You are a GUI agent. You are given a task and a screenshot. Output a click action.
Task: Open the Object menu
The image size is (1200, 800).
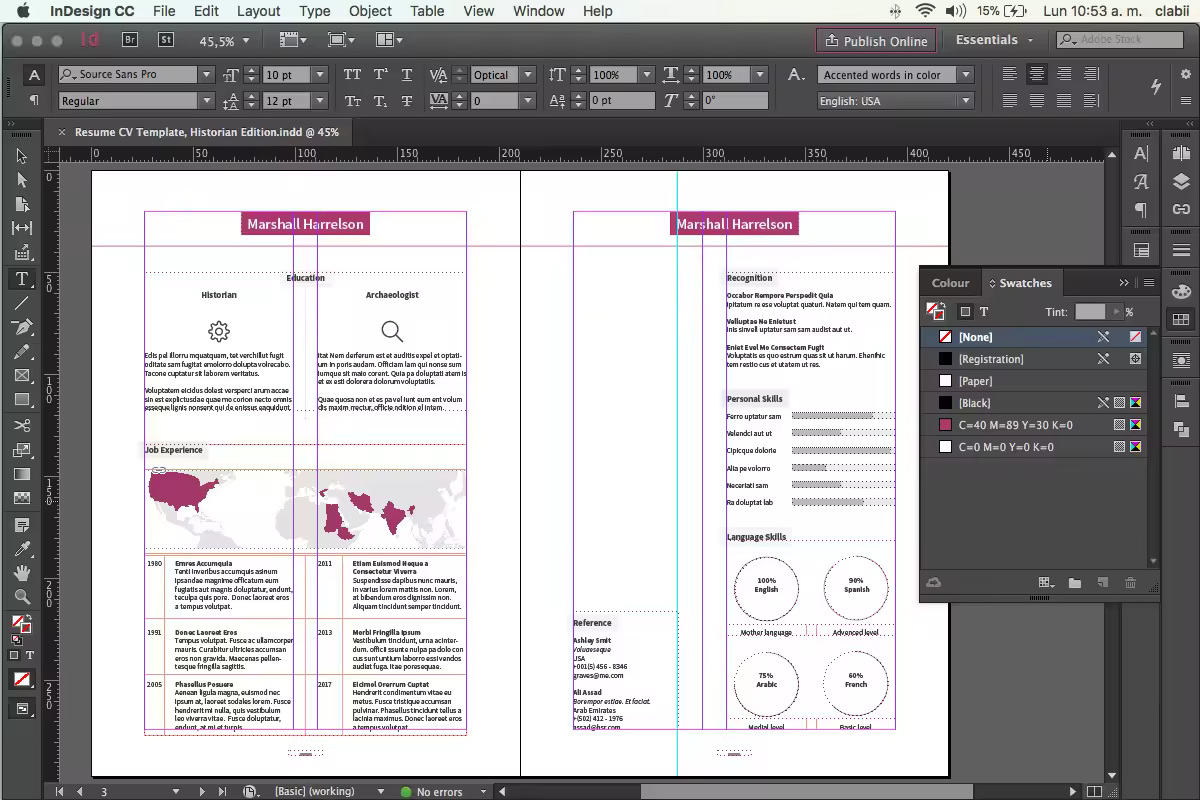[x=370, y=11]
